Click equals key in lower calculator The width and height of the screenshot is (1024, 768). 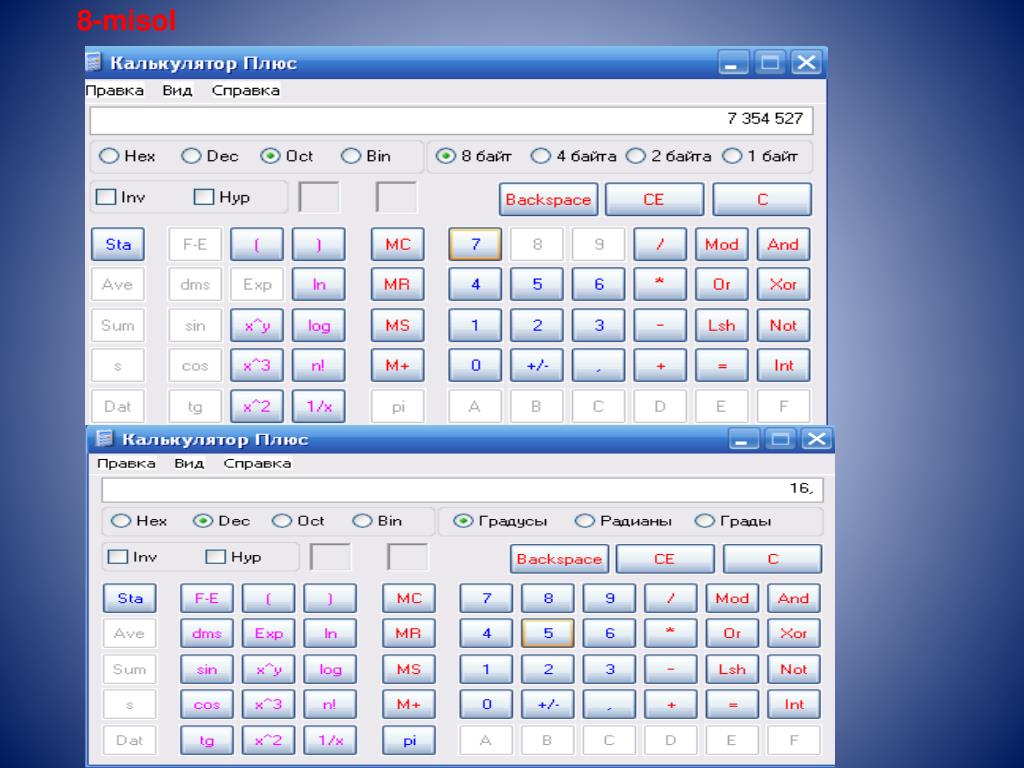click(x=732, y=705)
